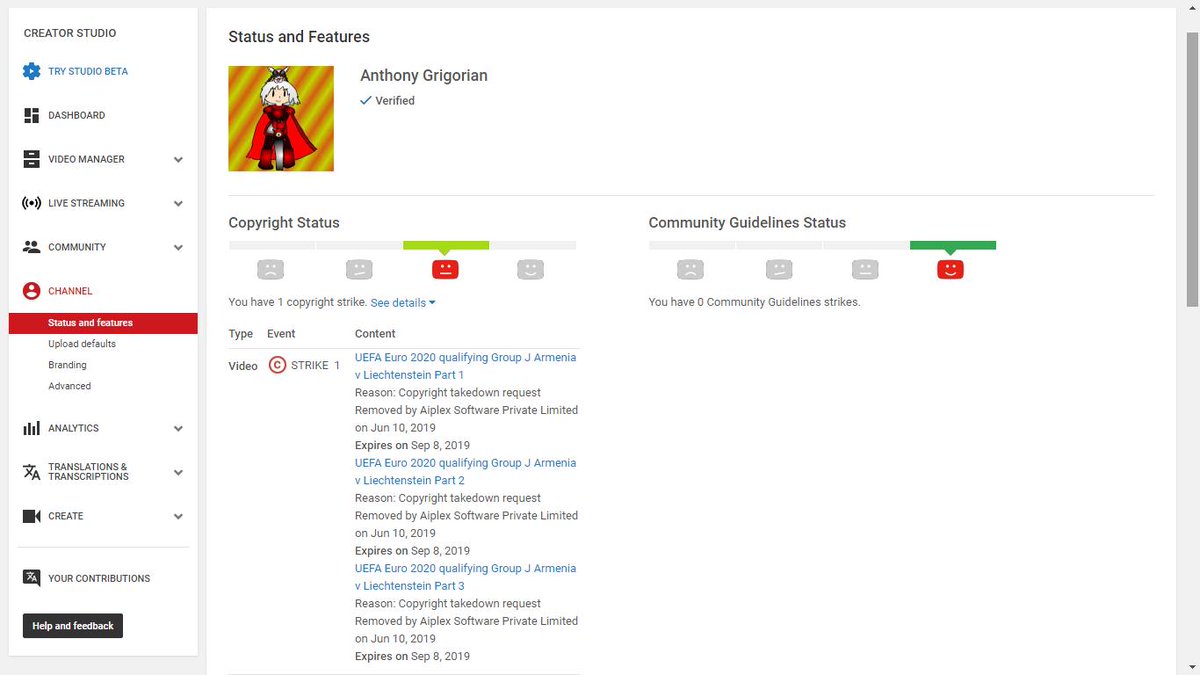Open the Channel section label
Image resolution: width=1200 pixels, height=675 pixels.
tap(70, 291)
